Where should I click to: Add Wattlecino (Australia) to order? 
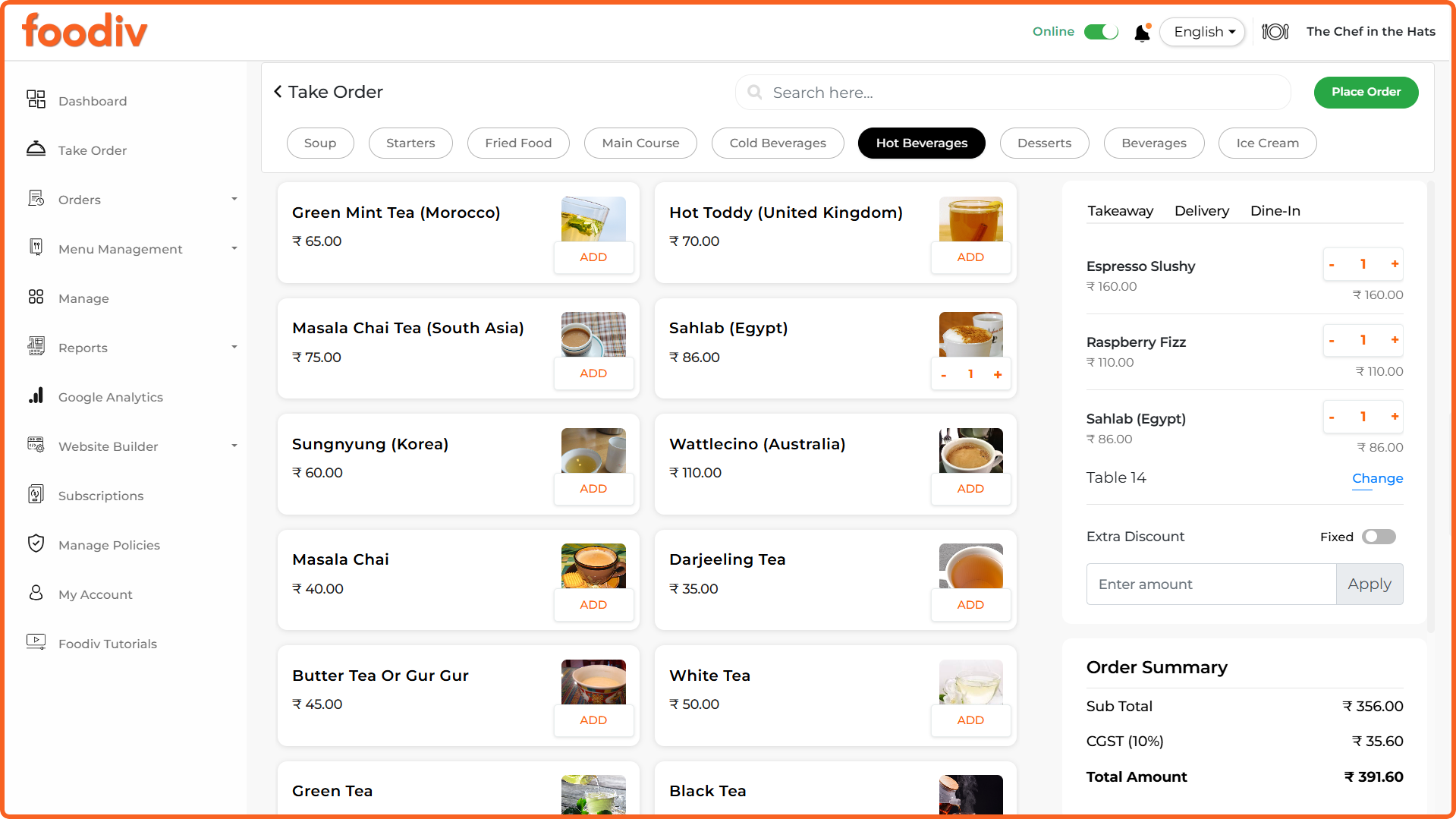pos(970,489)
